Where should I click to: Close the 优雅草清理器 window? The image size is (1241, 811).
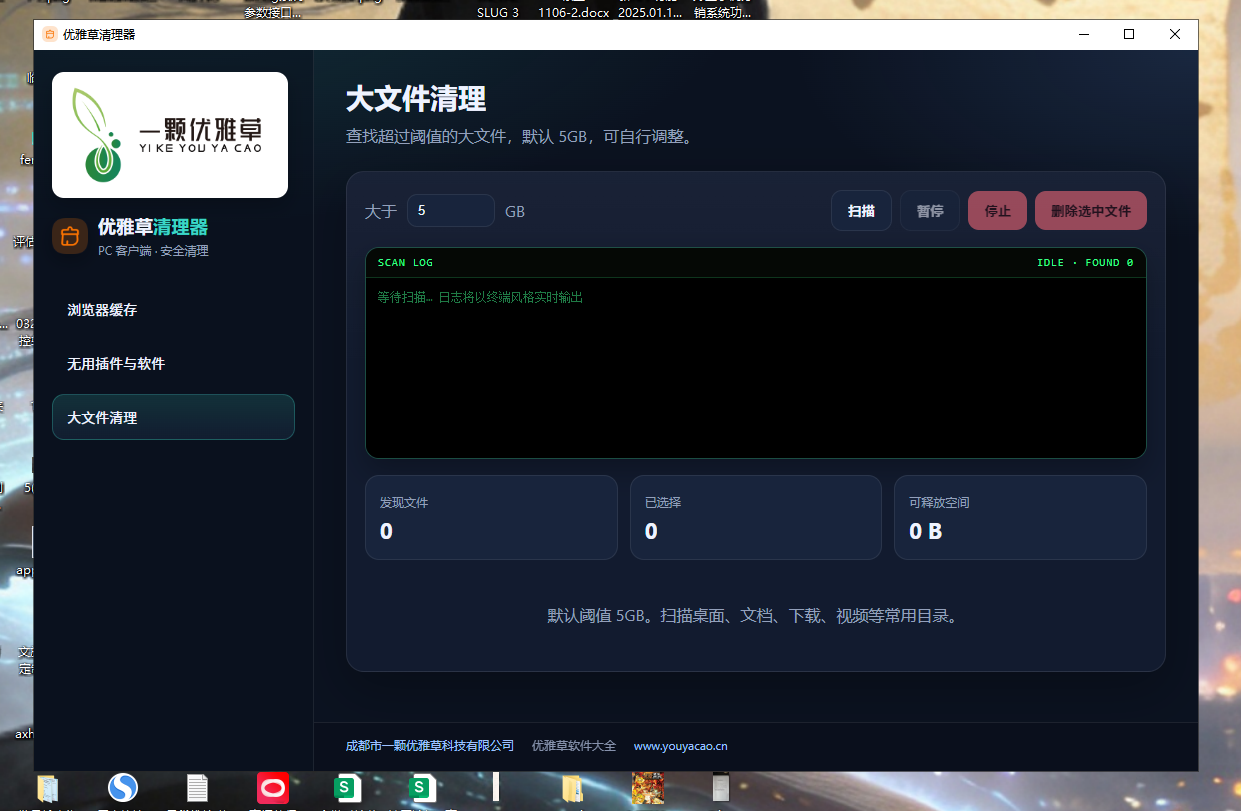coord(1175,34)
